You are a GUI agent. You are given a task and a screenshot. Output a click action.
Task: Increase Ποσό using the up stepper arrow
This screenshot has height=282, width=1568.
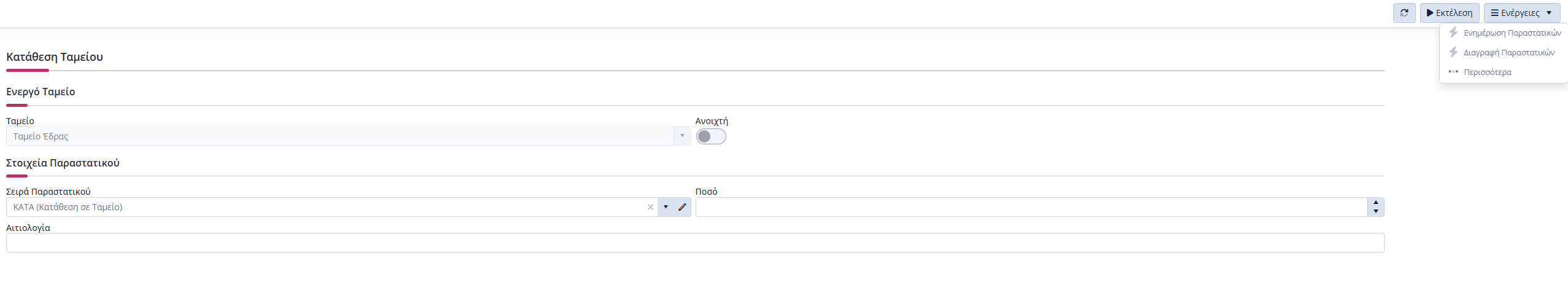click(1376, 203)
